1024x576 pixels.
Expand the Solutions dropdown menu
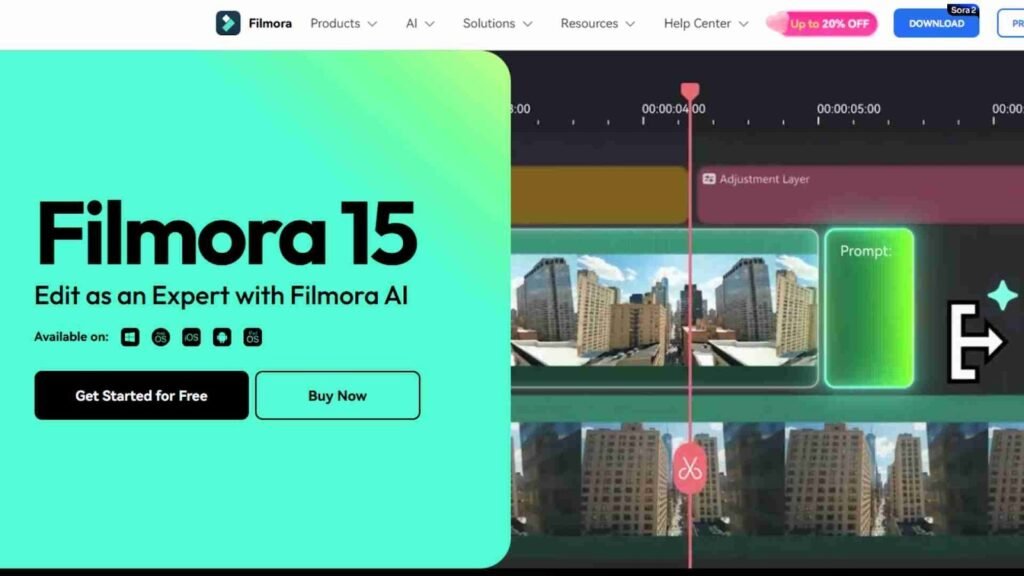(x=497, y=23)
